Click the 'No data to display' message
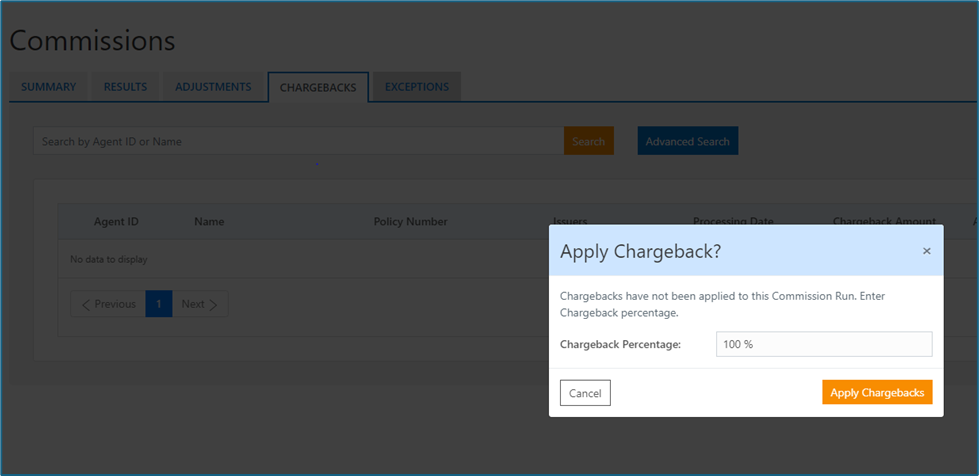This screenshot has width=979, height=476. point(109,259)
